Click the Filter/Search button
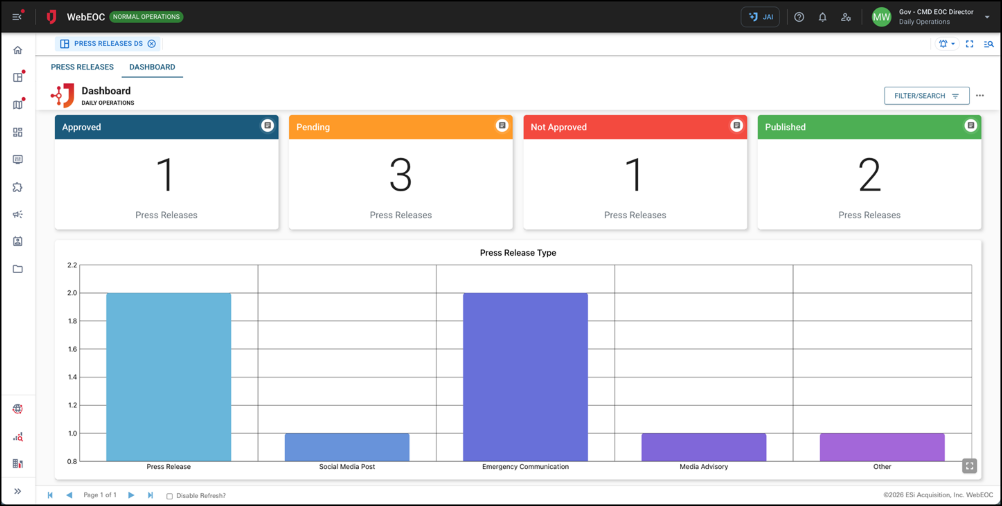Viewport: 1002px width, 506px height. (926, 96)
